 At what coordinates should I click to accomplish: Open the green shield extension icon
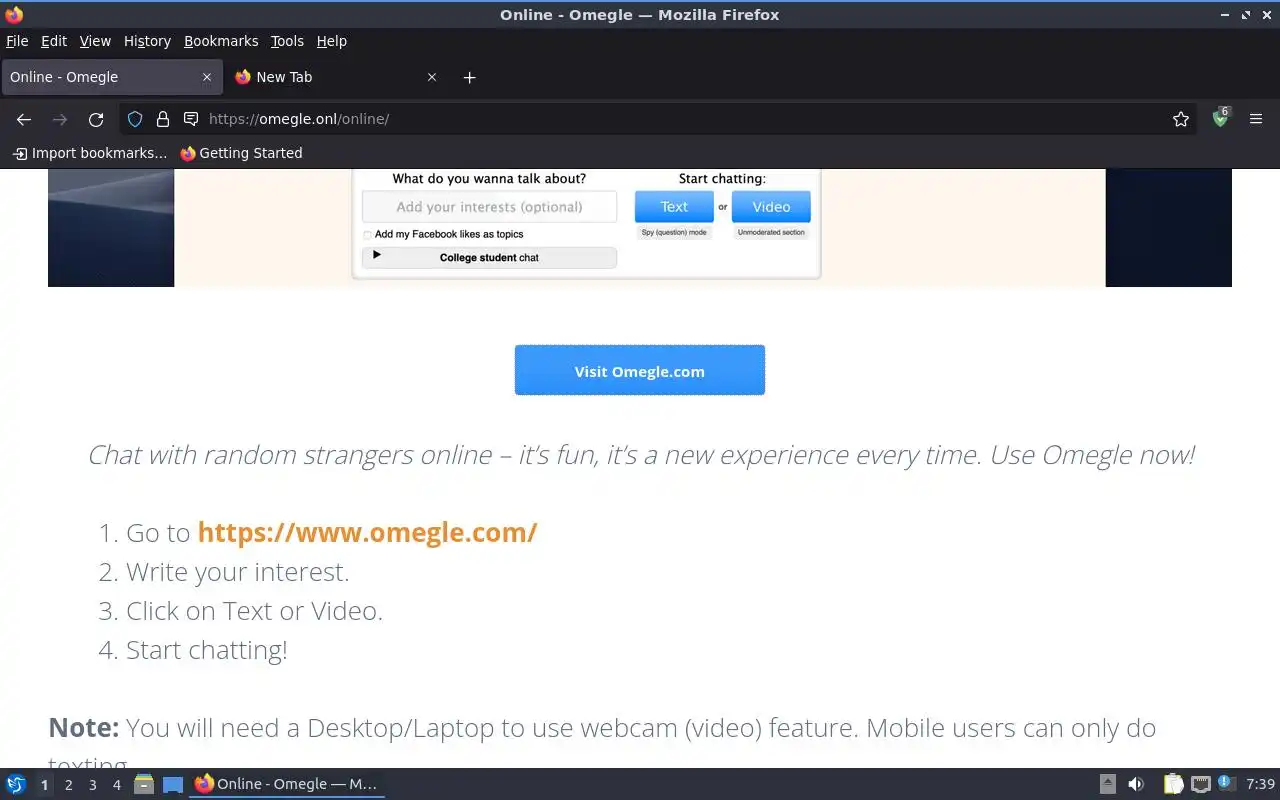coord(1220,118)
